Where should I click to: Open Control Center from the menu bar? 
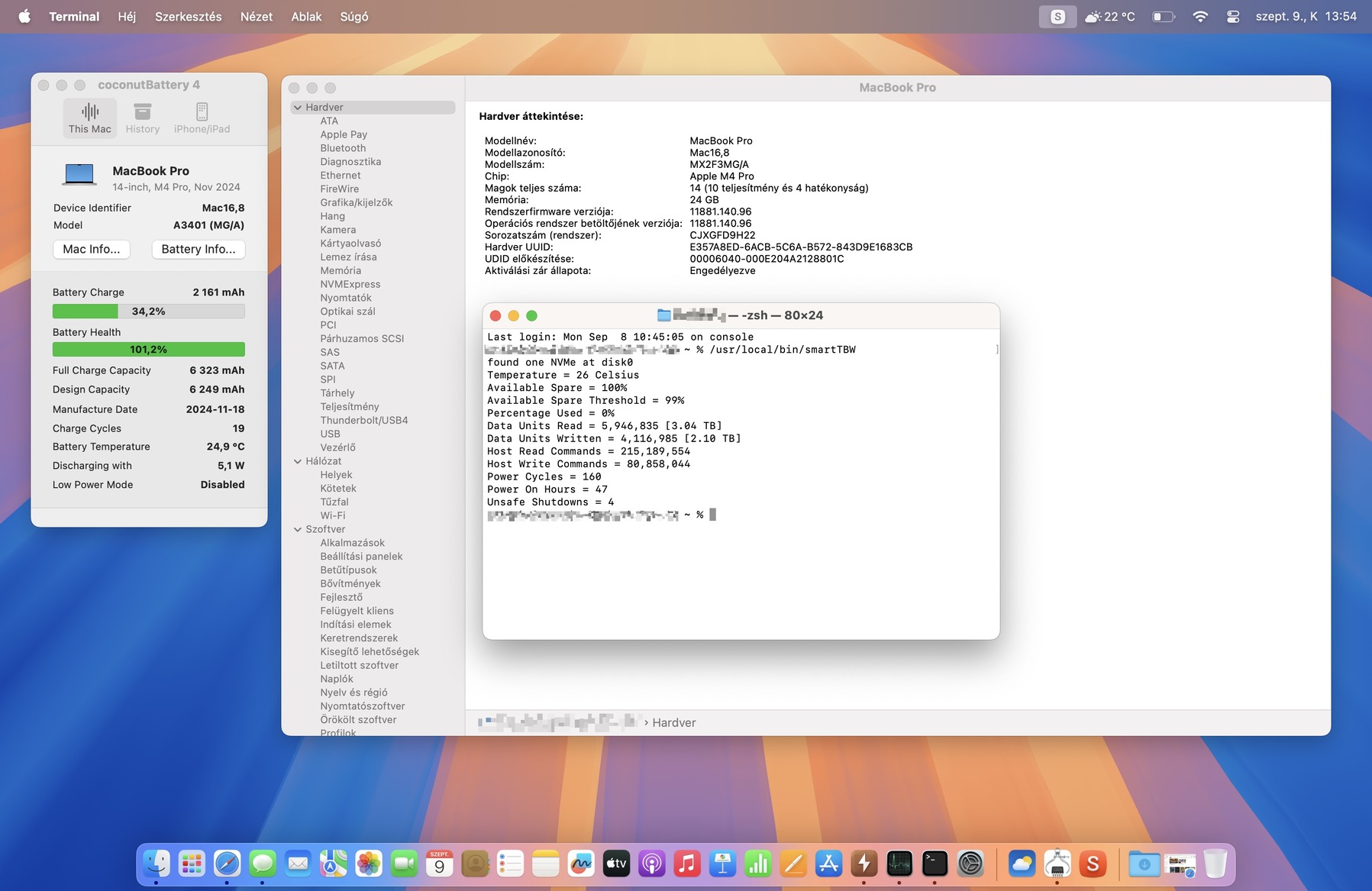click(x=1233, y=16)
